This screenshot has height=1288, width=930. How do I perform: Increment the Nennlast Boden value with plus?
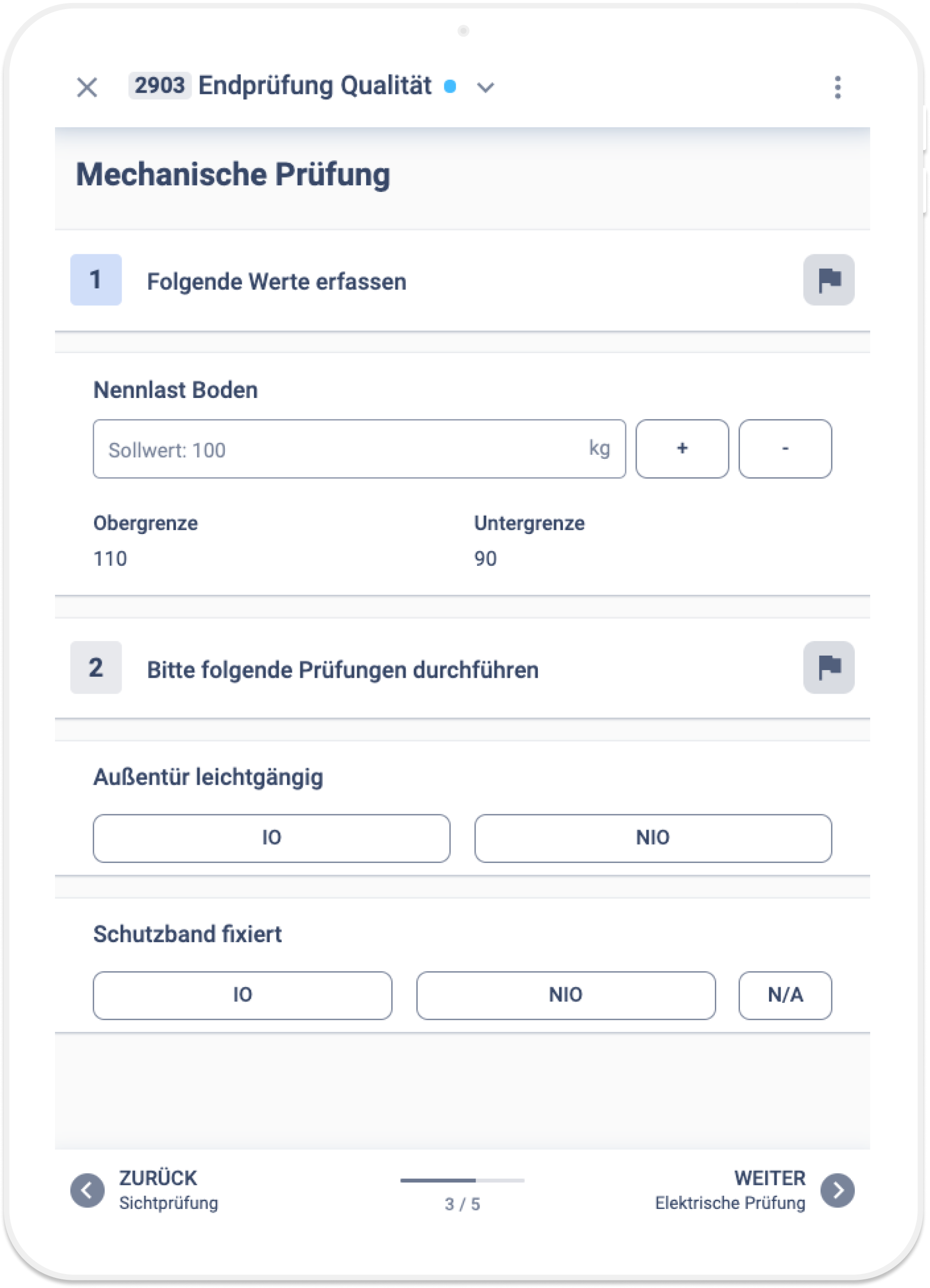point(682,449)
